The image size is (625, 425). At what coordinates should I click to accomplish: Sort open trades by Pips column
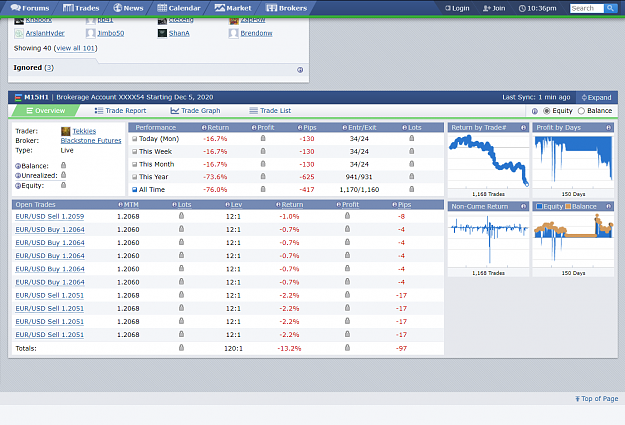(404, 205)
